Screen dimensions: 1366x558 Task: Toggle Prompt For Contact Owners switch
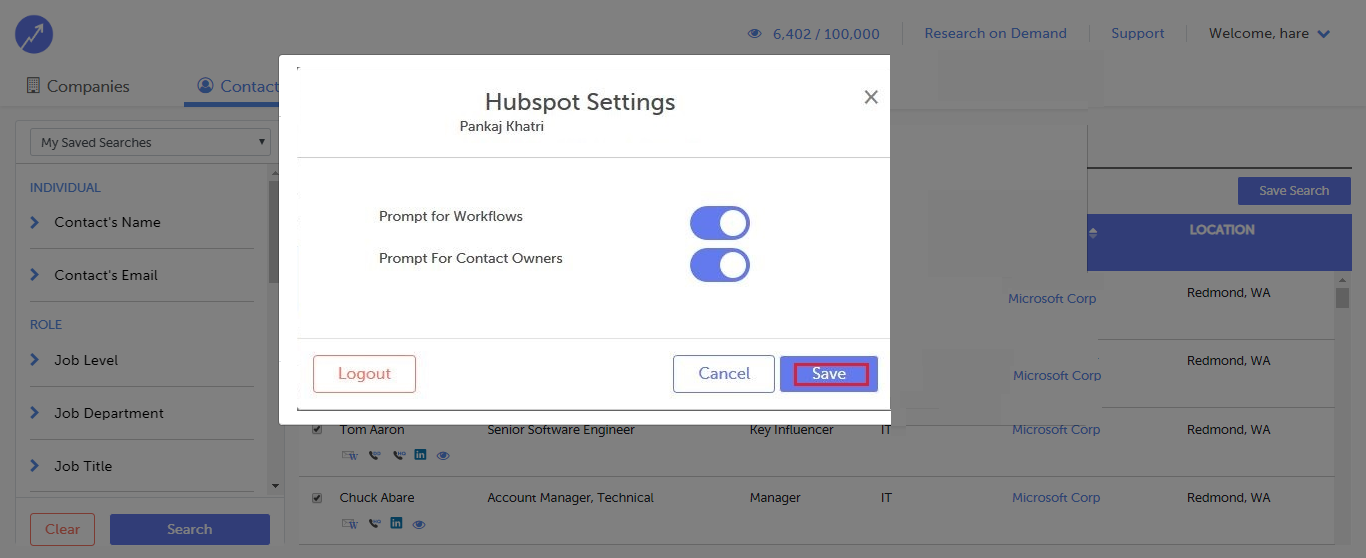tap(720, 265)
